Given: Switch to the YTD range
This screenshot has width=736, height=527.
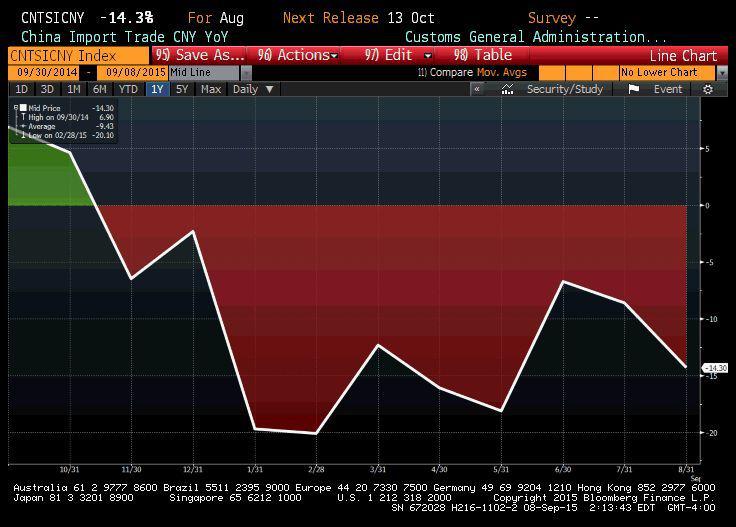Looking at the screenshot, I should (127, 89).
